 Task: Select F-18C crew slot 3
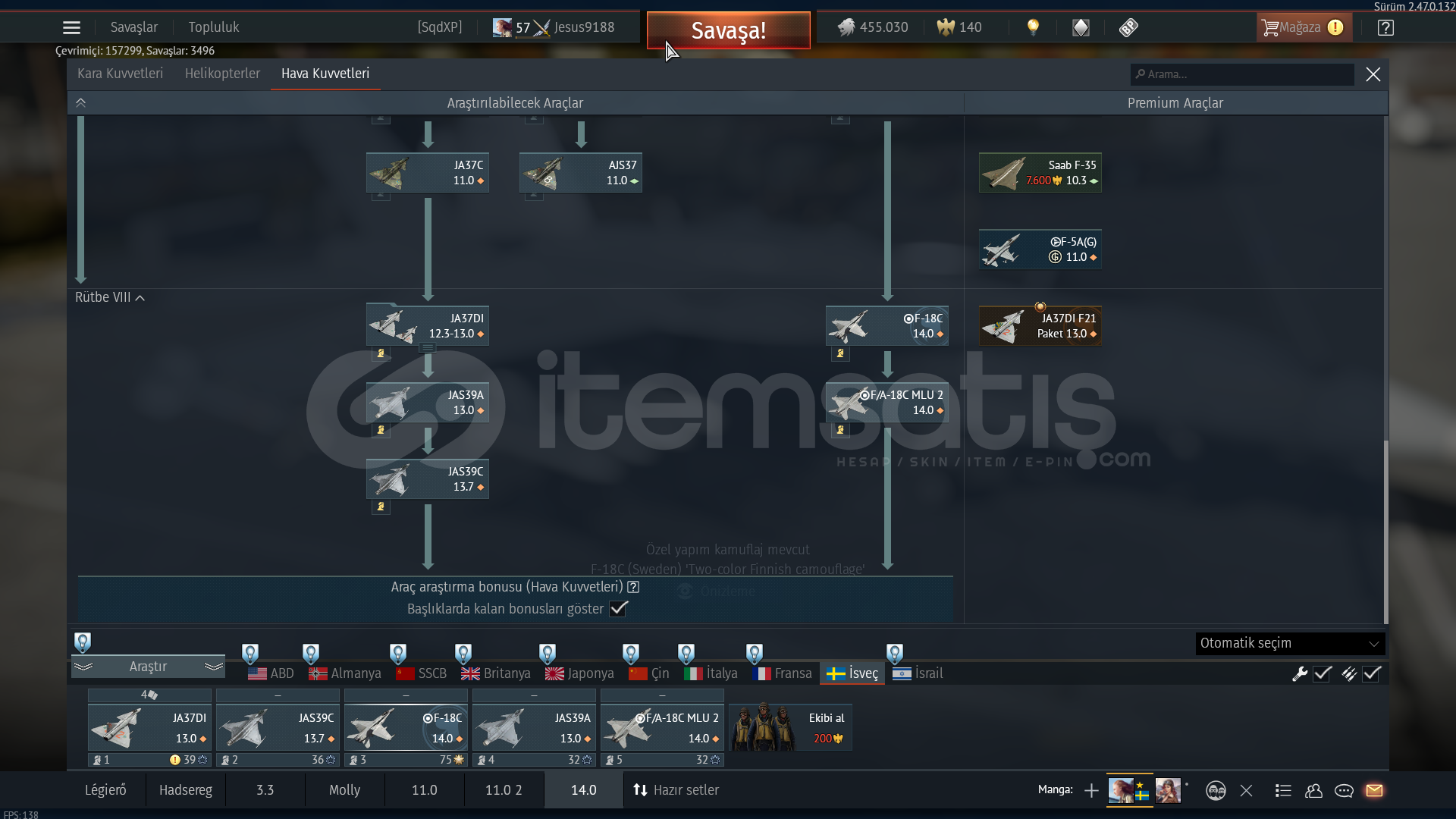pyautogui.click(x=406, y=728)
